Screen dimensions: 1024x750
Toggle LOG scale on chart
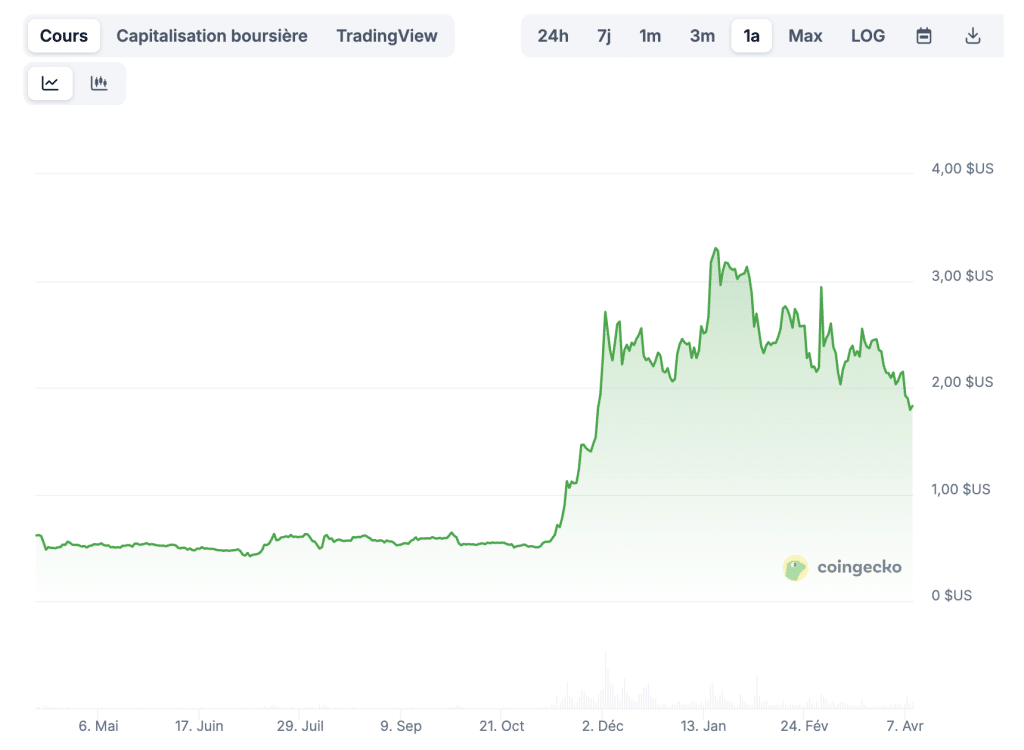pos(868,36)
